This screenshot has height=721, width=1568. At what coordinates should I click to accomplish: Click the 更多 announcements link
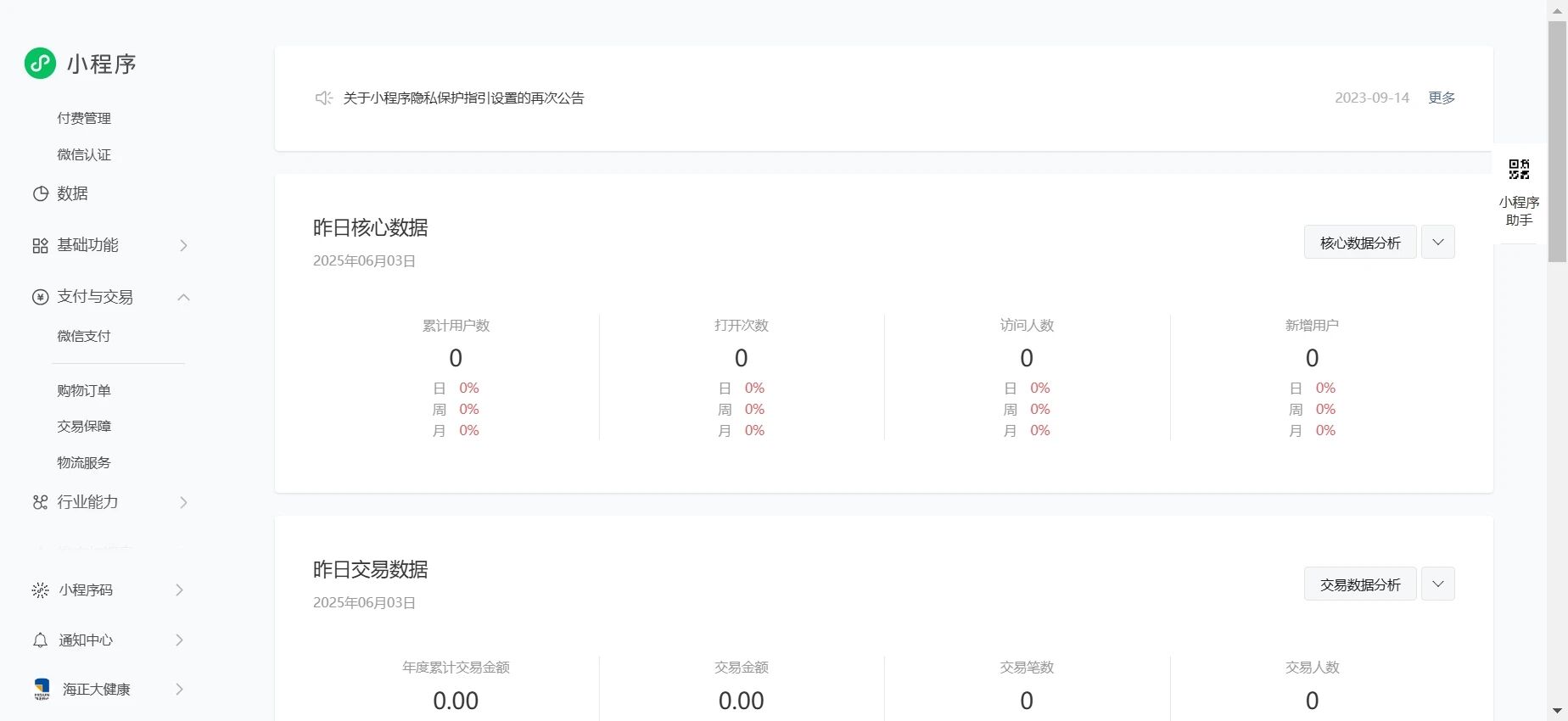click(1442, 98)
